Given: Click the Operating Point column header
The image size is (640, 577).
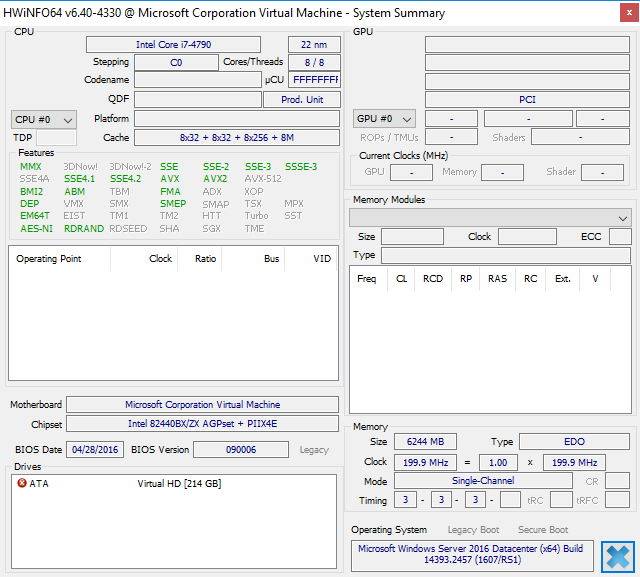Looking at the screenshot, I should 49,259.
